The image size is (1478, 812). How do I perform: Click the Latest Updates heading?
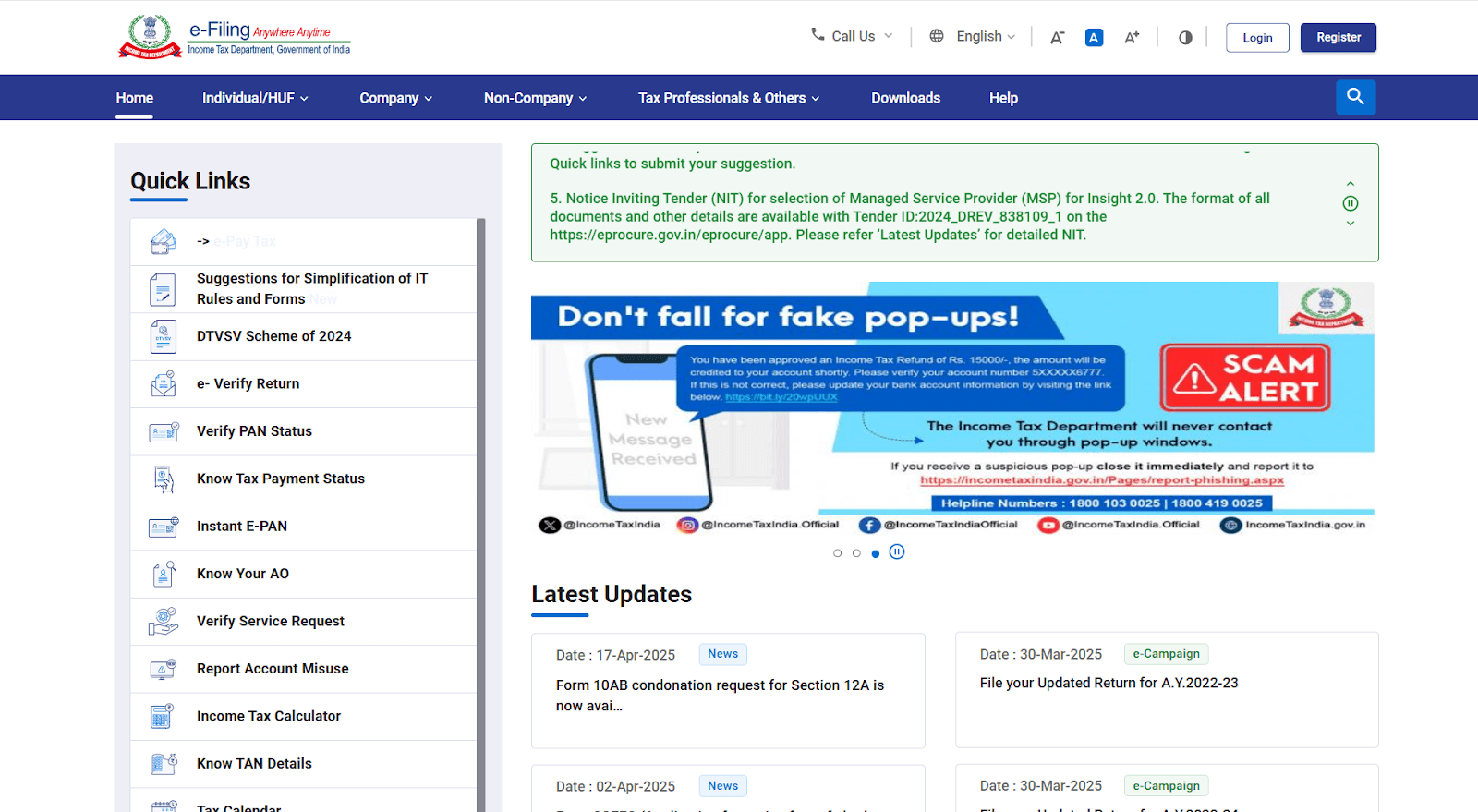[x=612, y=594]
